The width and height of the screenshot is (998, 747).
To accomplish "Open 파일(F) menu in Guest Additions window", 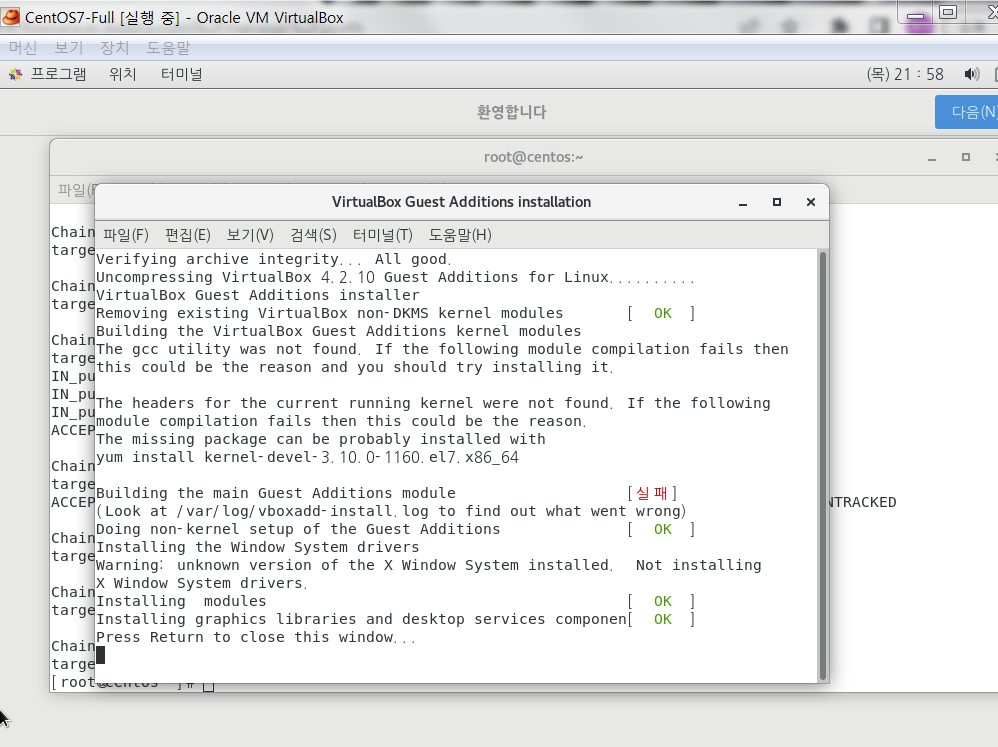I will pos(126,235).
